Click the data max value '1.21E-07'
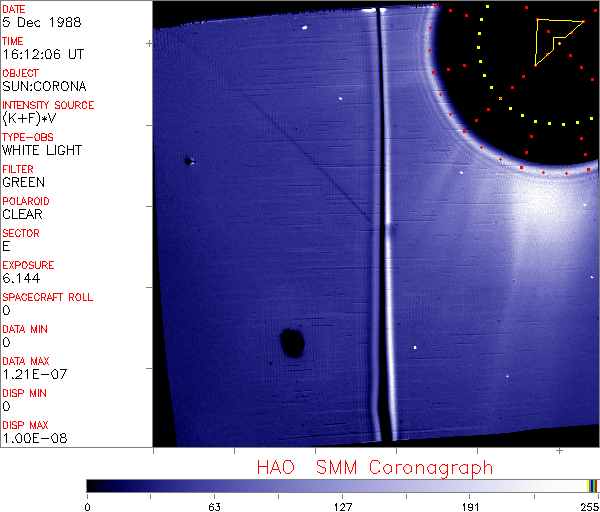 [35, 374]
